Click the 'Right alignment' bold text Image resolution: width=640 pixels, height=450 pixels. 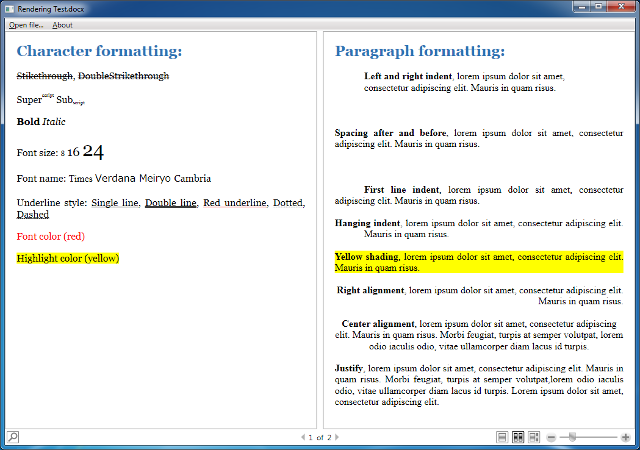pyautogui.click(x=370, y=290)
